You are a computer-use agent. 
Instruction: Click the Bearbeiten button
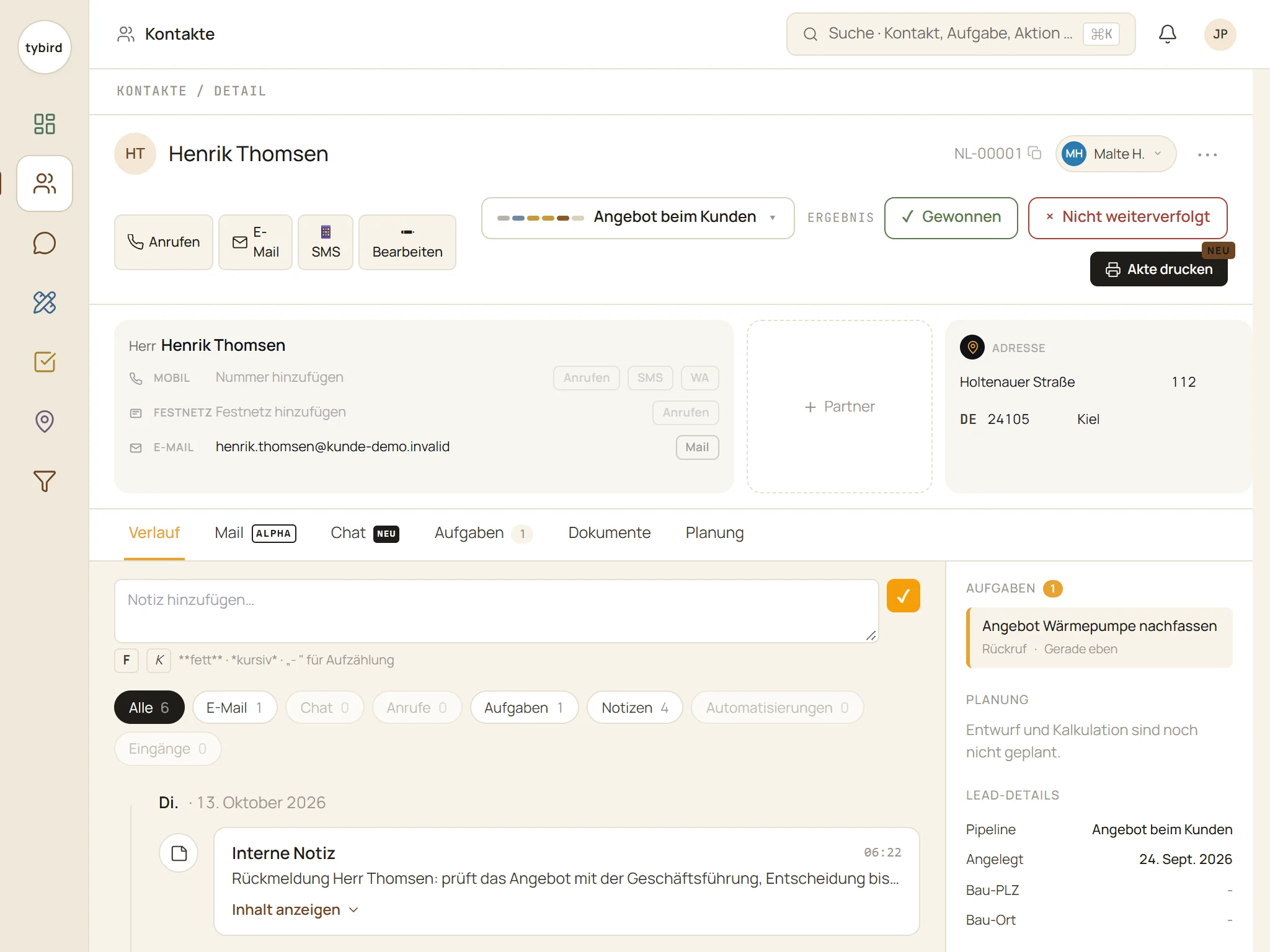pyautogui.click(x=407, y=242)
